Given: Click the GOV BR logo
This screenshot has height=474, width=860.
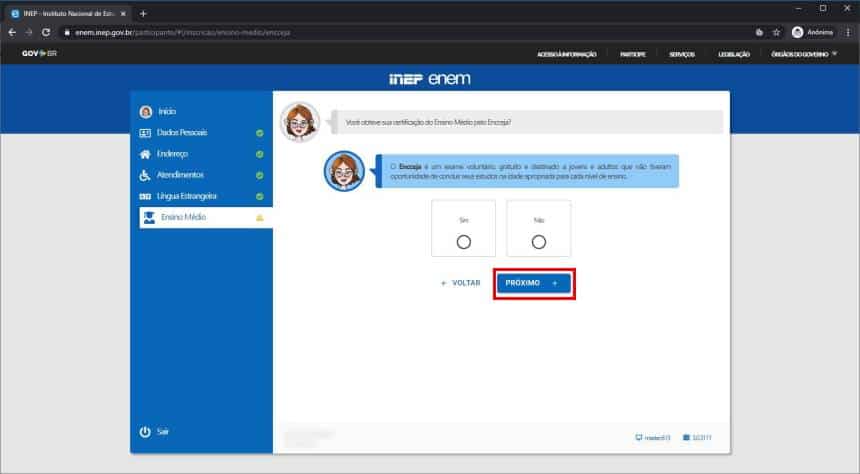Looking at the screenshot, I should point(39,53).
